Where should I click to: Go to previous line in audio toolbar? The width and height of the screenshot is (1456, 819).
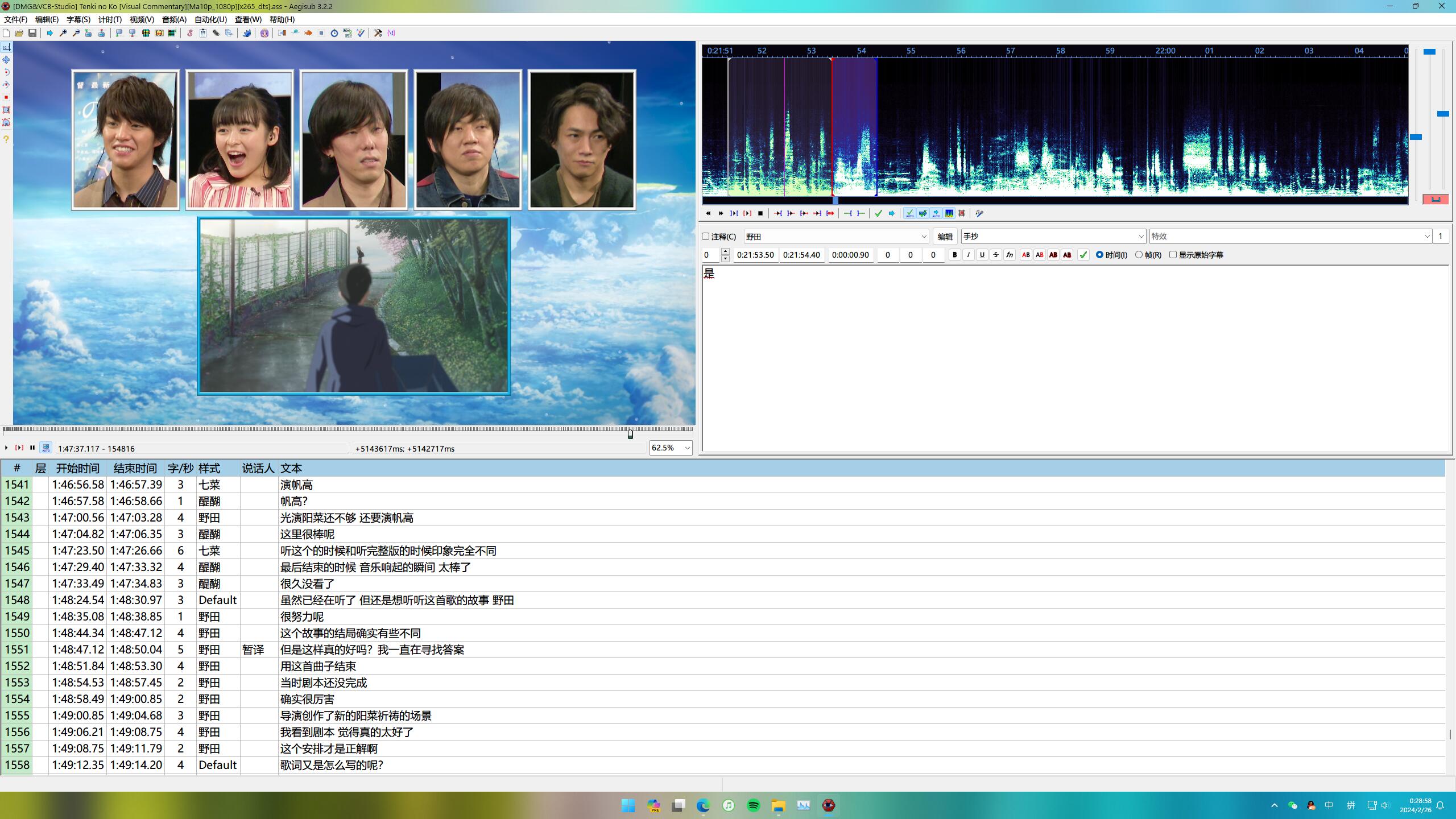point(708,213)
